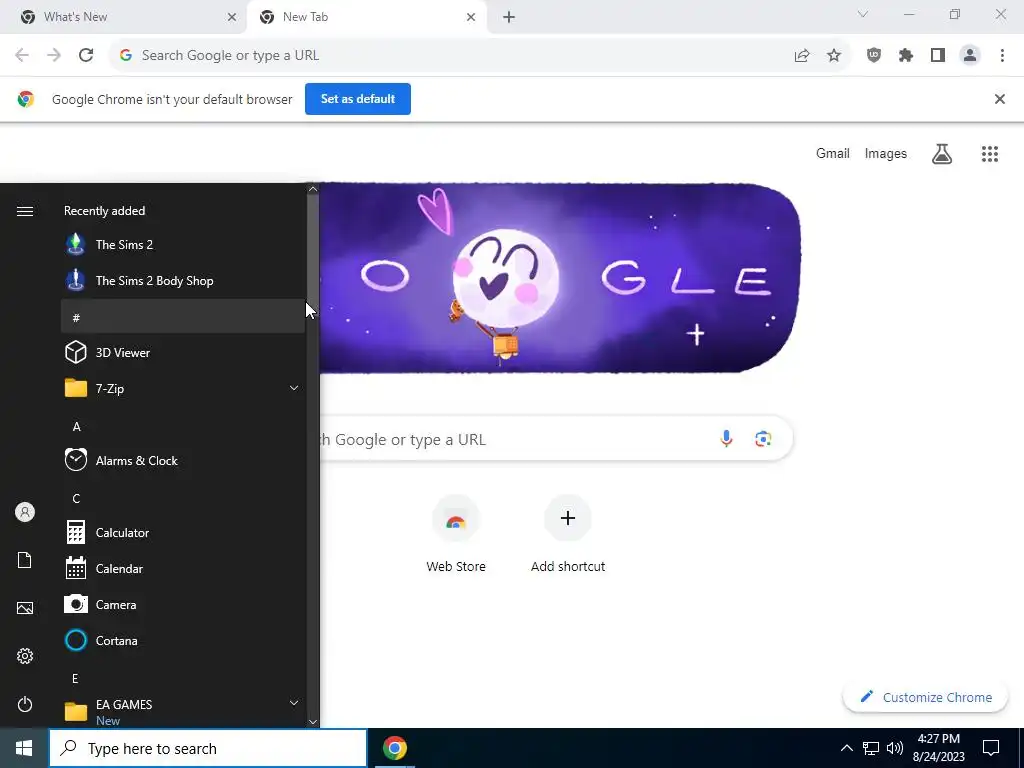Image resolution: width=1024 pixels, height=768 pixels.
Task: Open Calendar app
Action: [x=183, y=568]
